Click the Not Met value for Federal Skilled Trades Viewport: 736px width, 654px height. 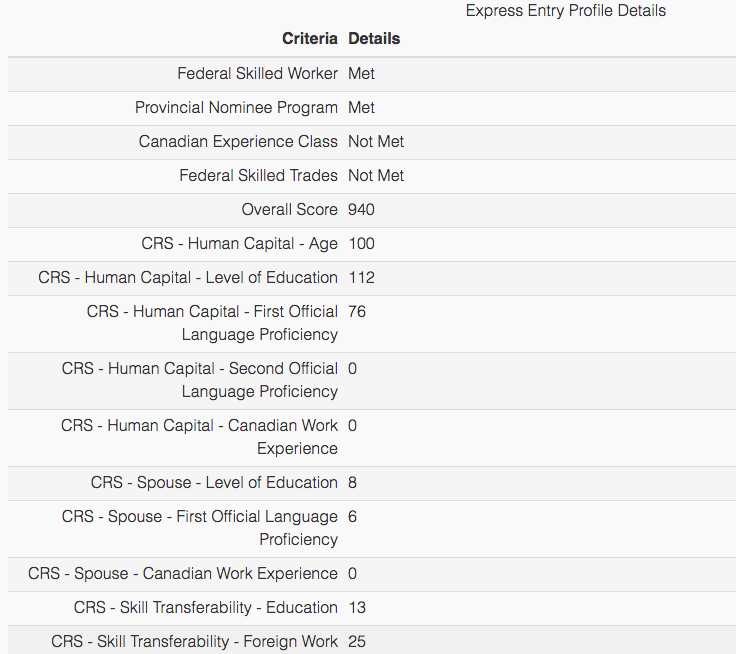point(376,176)
